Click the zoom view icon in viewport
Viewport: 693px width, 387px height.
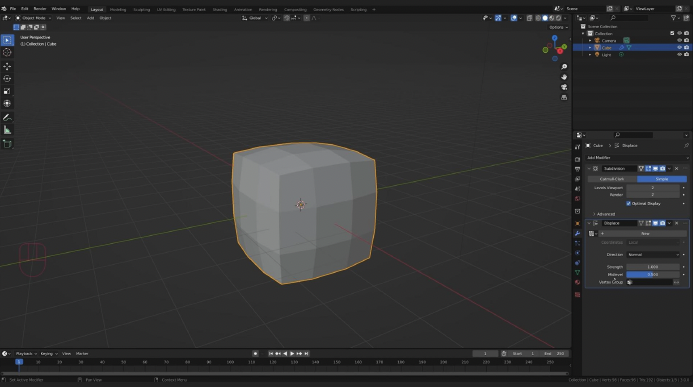pyautogui.click(x=564, y=67)
